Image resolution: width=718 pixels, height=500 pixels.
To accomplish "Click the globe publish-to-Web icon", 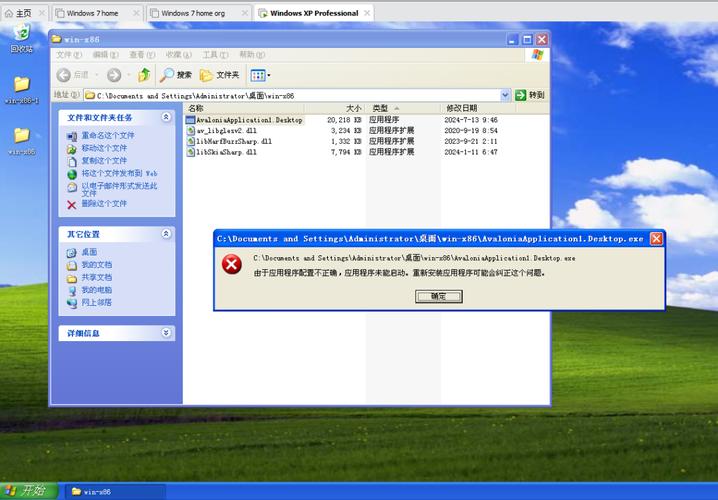I will point(71,174).
